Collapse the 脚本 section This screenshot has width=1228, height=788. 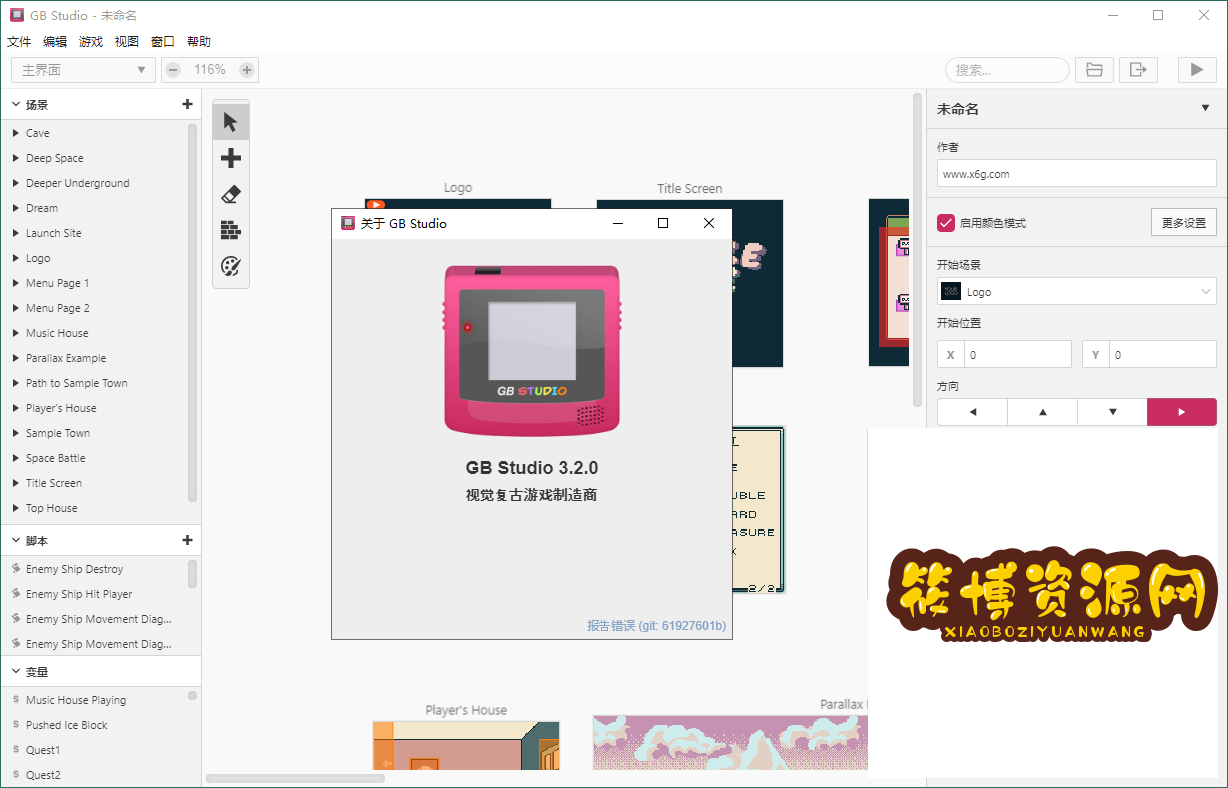[16, 540]
